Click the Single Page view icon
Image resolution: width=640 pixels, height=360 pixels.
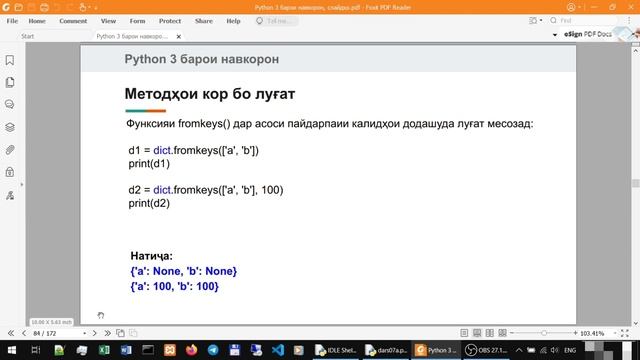(464, 333)
